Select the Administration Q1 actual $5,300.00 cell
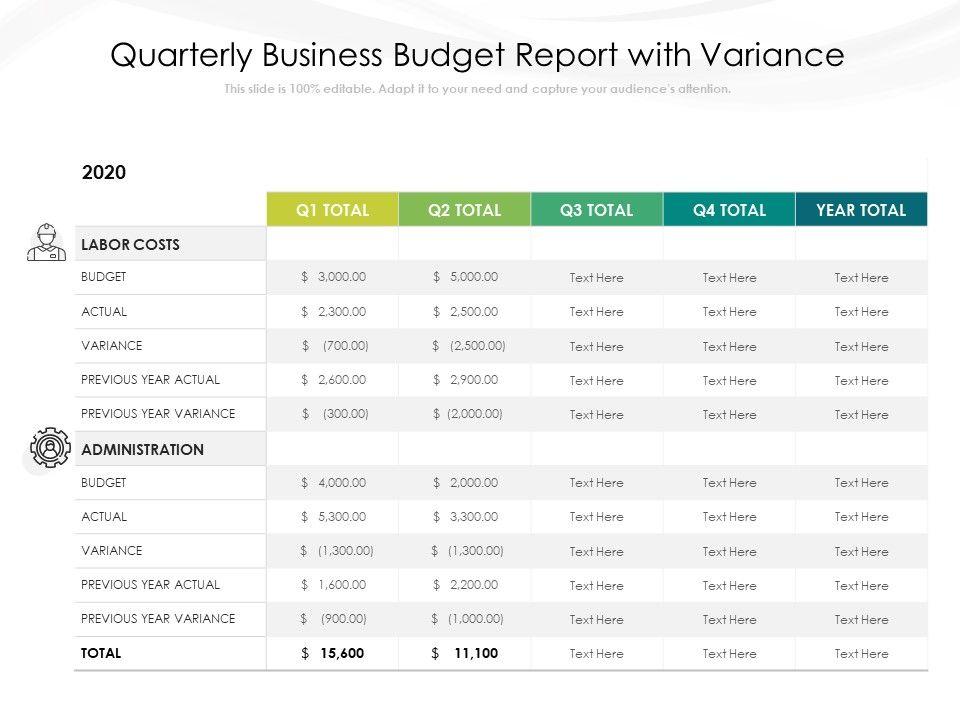Image resolution: width=960 pixels, height=720 pixels. pos(333,517)
